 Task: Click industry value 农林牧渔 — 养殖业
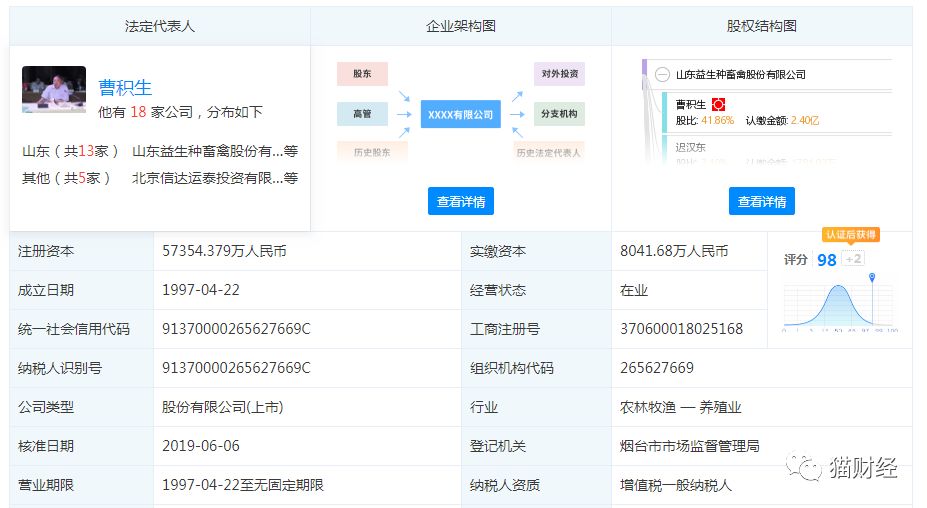[x=680, y=407]
